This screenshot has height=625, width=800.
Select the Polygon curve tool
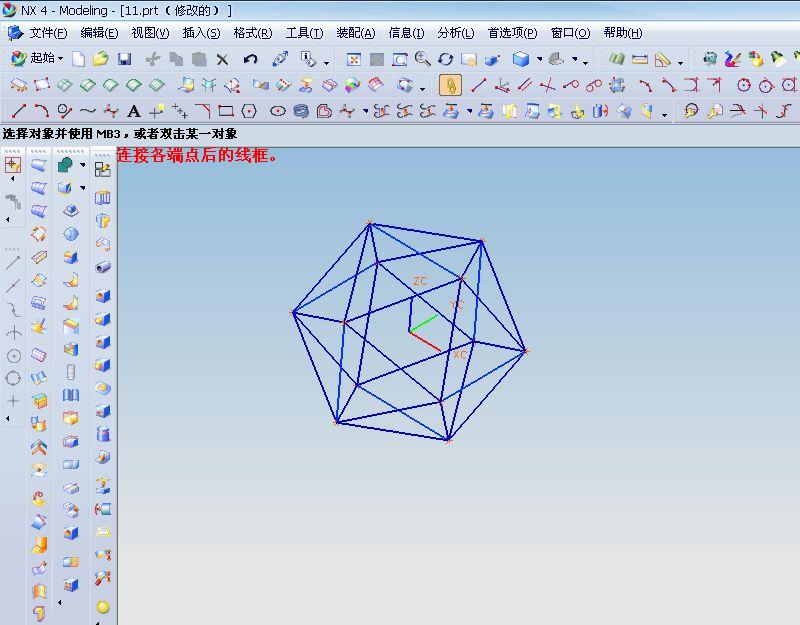click(249, 111)
